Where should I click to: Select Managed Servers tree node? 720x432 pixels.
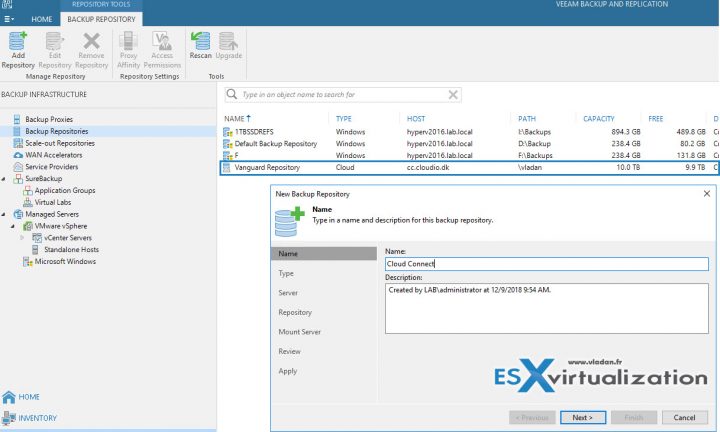[52, 214]
